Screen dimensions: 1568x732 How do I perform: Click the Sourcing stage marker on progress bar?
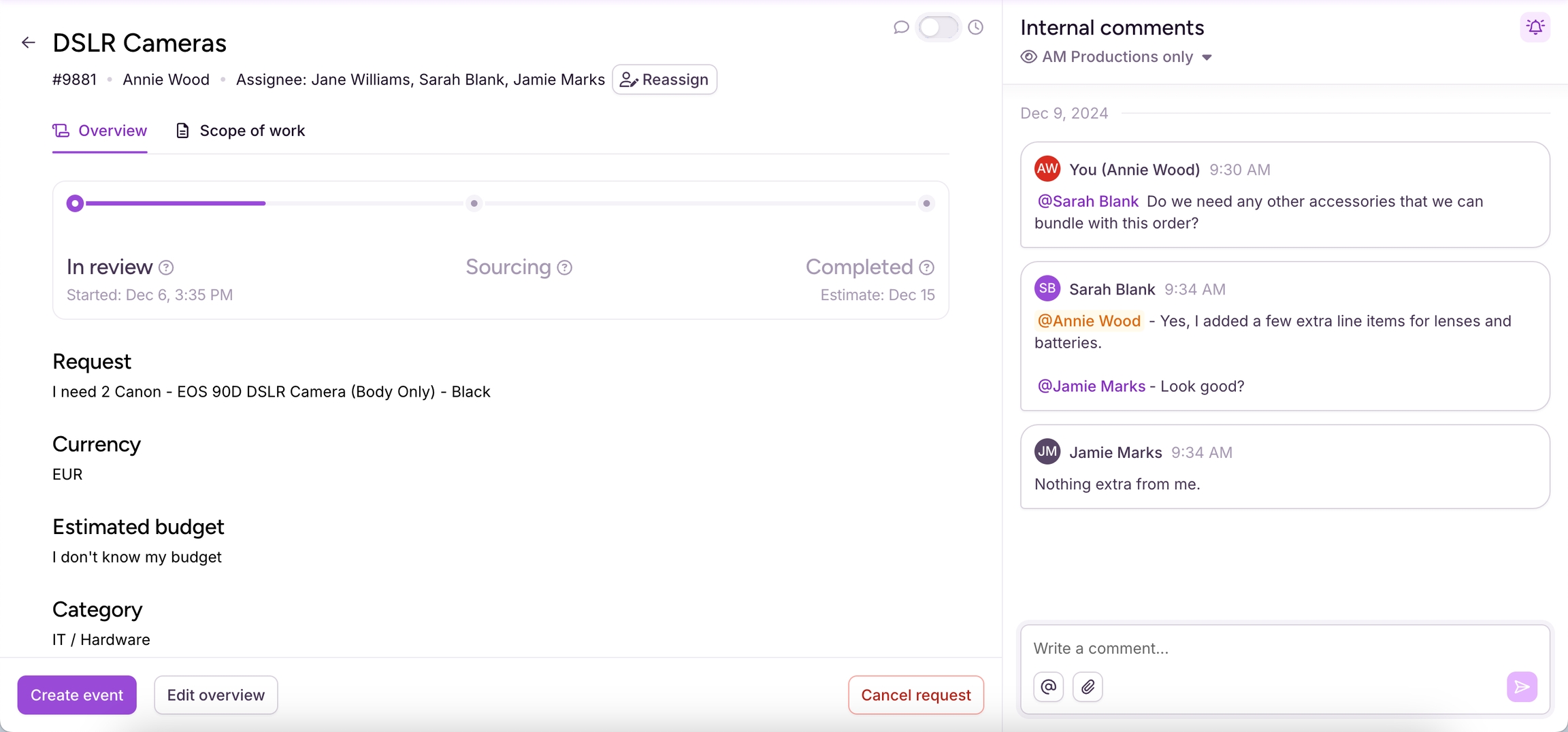pos(474,203)
